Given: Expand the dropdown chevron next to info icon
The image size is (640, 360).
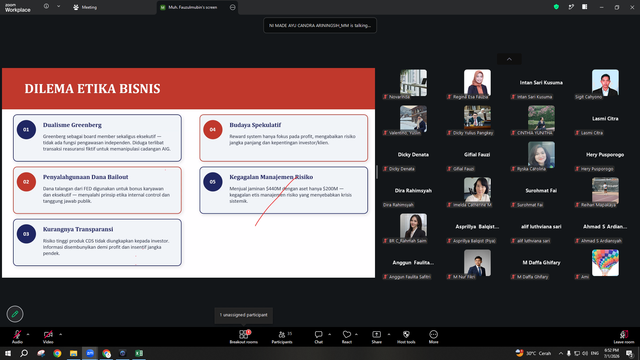Looking at the screenshot, I should point(58,7).
